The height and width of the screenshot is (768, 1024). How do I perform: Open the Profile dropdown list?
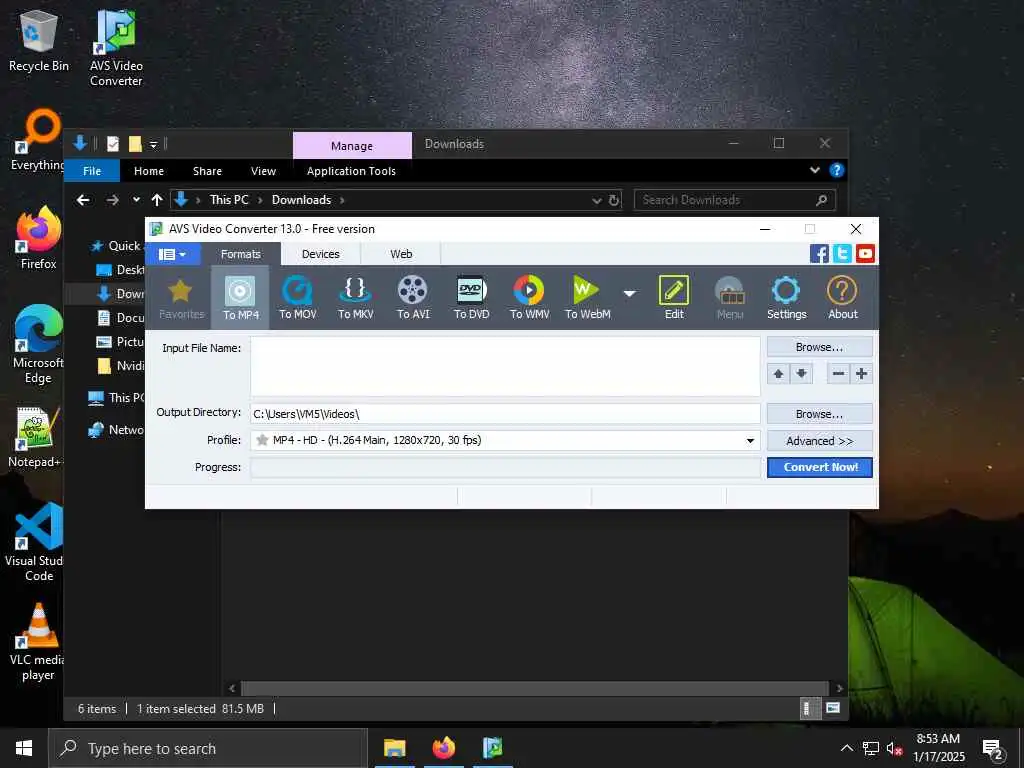750,441
